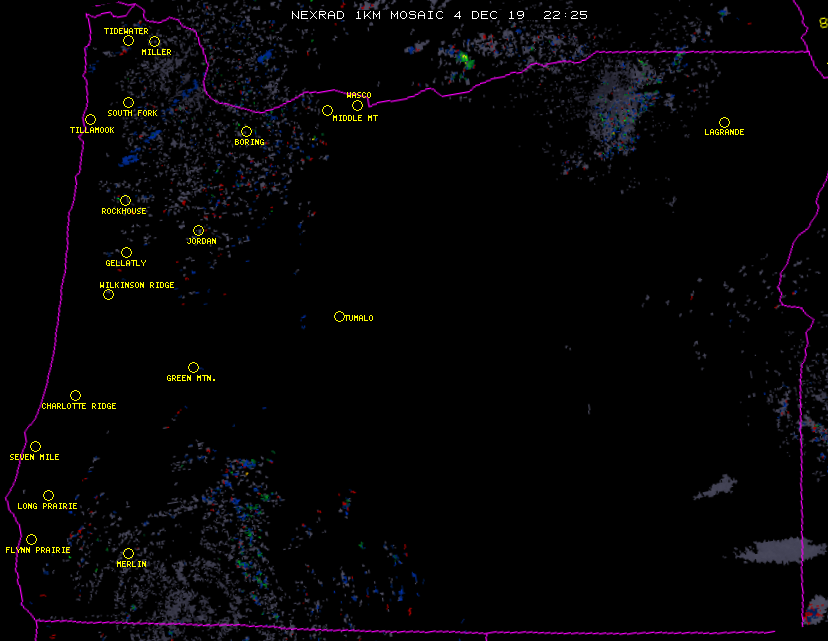Viewport: 828px width, 641px height.
Task: Click the South Fork station marker
Action: (x=128, y=102)
